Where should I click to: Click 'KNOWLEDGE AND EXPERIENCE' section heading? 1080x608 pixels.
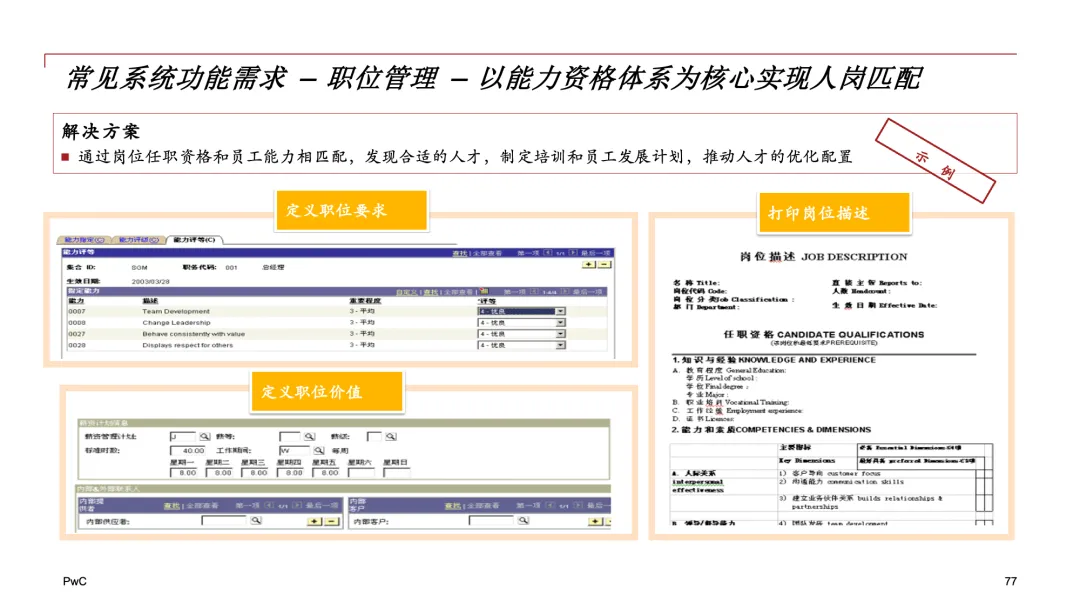pyautogui.click(x=807, y=360)
